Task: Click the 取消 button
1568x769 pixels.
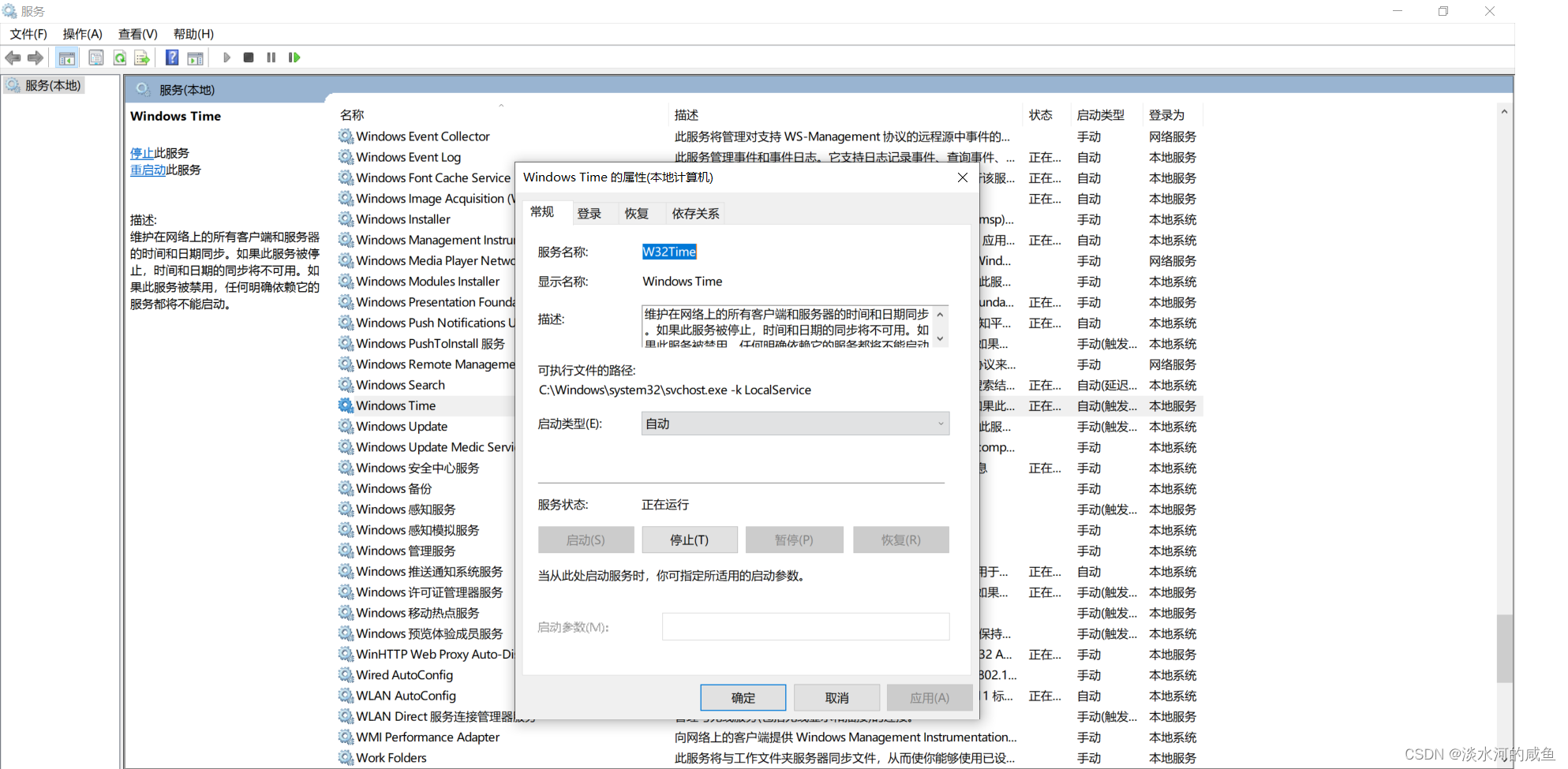Action: [837, 698]
